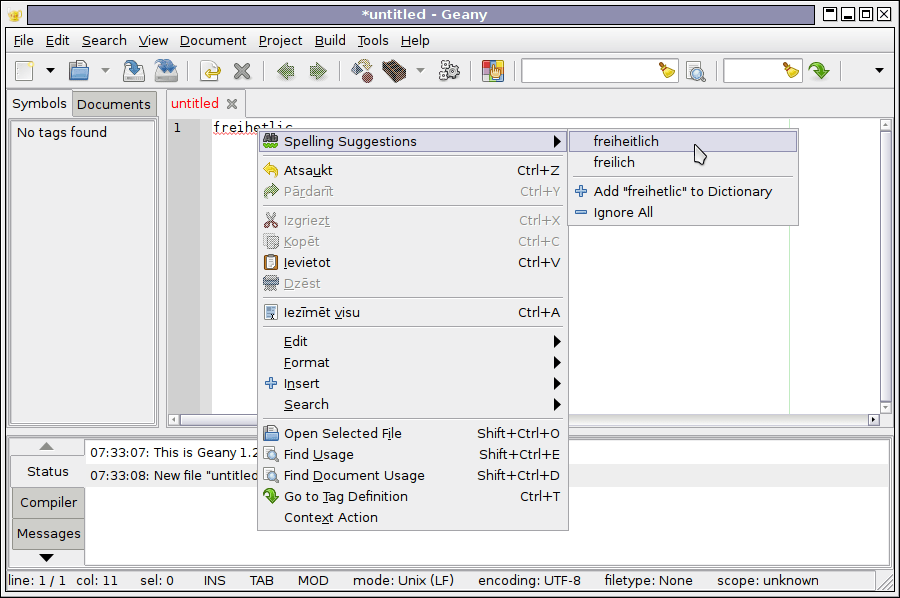Open the Help menu
Viewport: 900px width, 598px height.
coord(415,41)
